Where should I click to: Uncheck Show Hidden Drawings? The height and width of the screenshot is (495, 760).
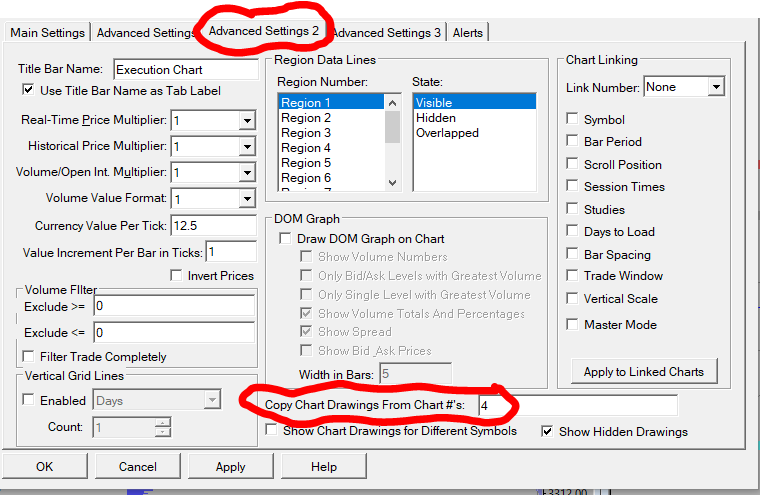547,432
